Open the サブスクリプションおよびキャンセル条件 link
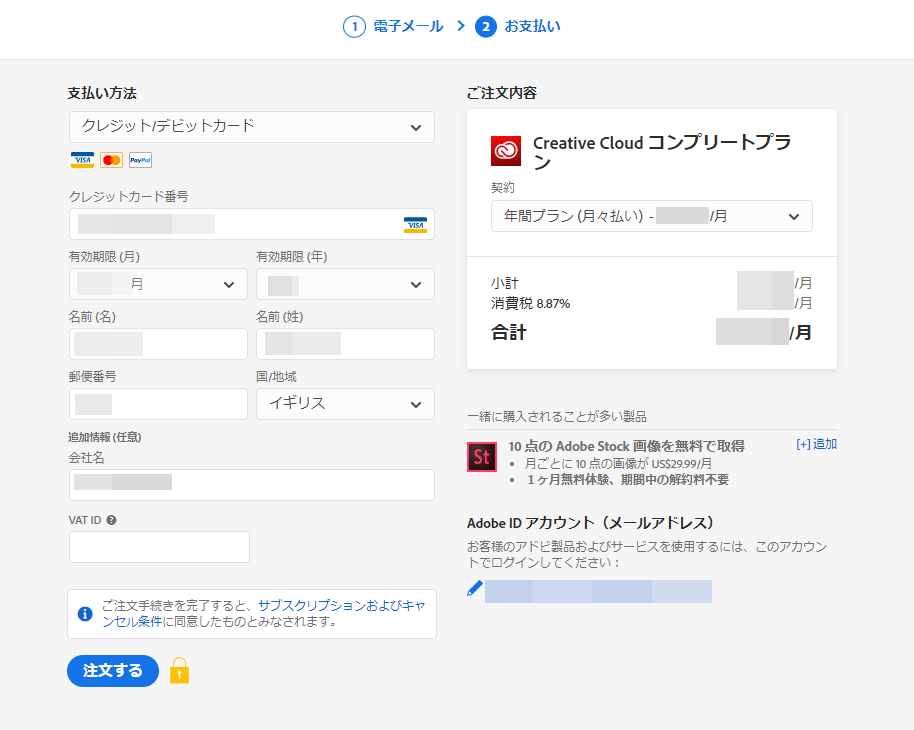Viewport: 914px width, 730px height. 263,613
